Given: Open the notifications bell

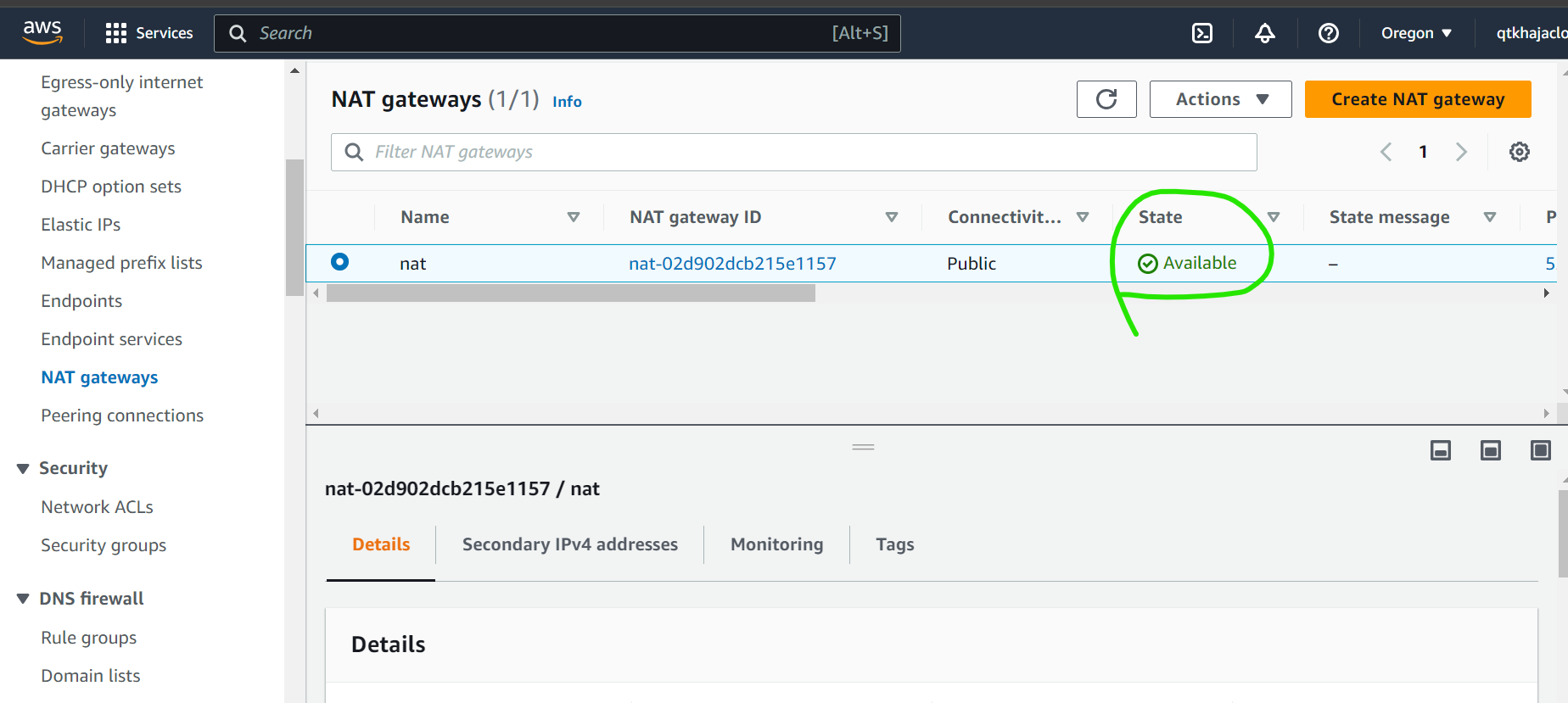Looking at the screenshot, I should tap(1264, 33).
